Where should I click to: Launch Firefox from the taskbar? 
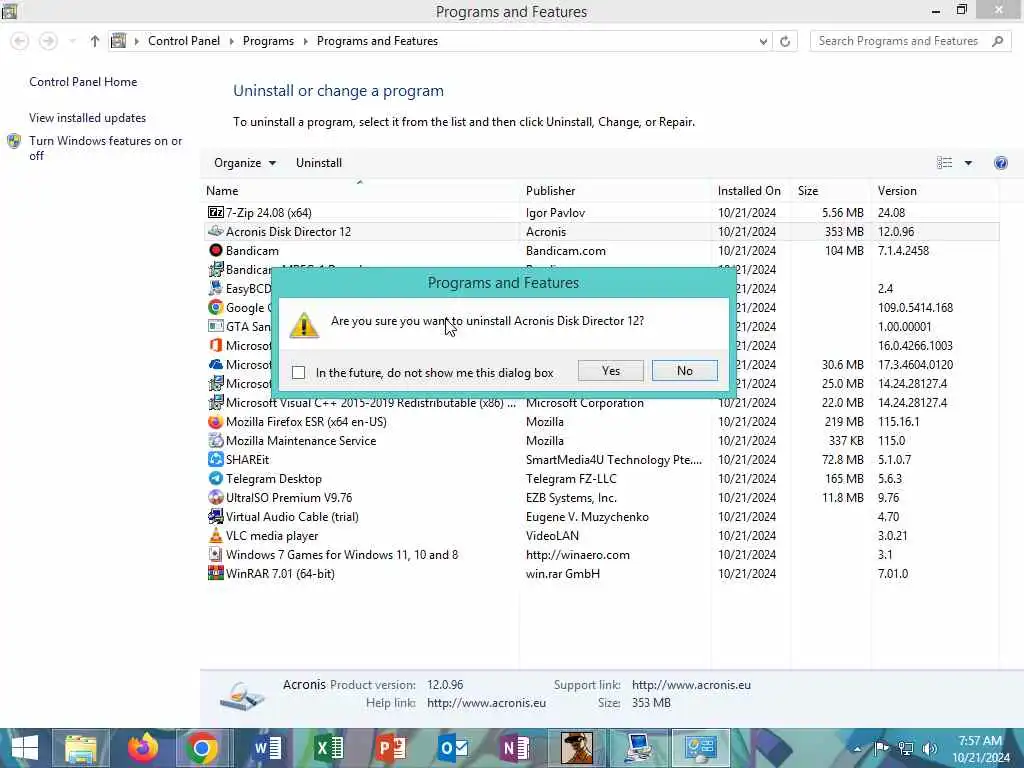[142, 748]
